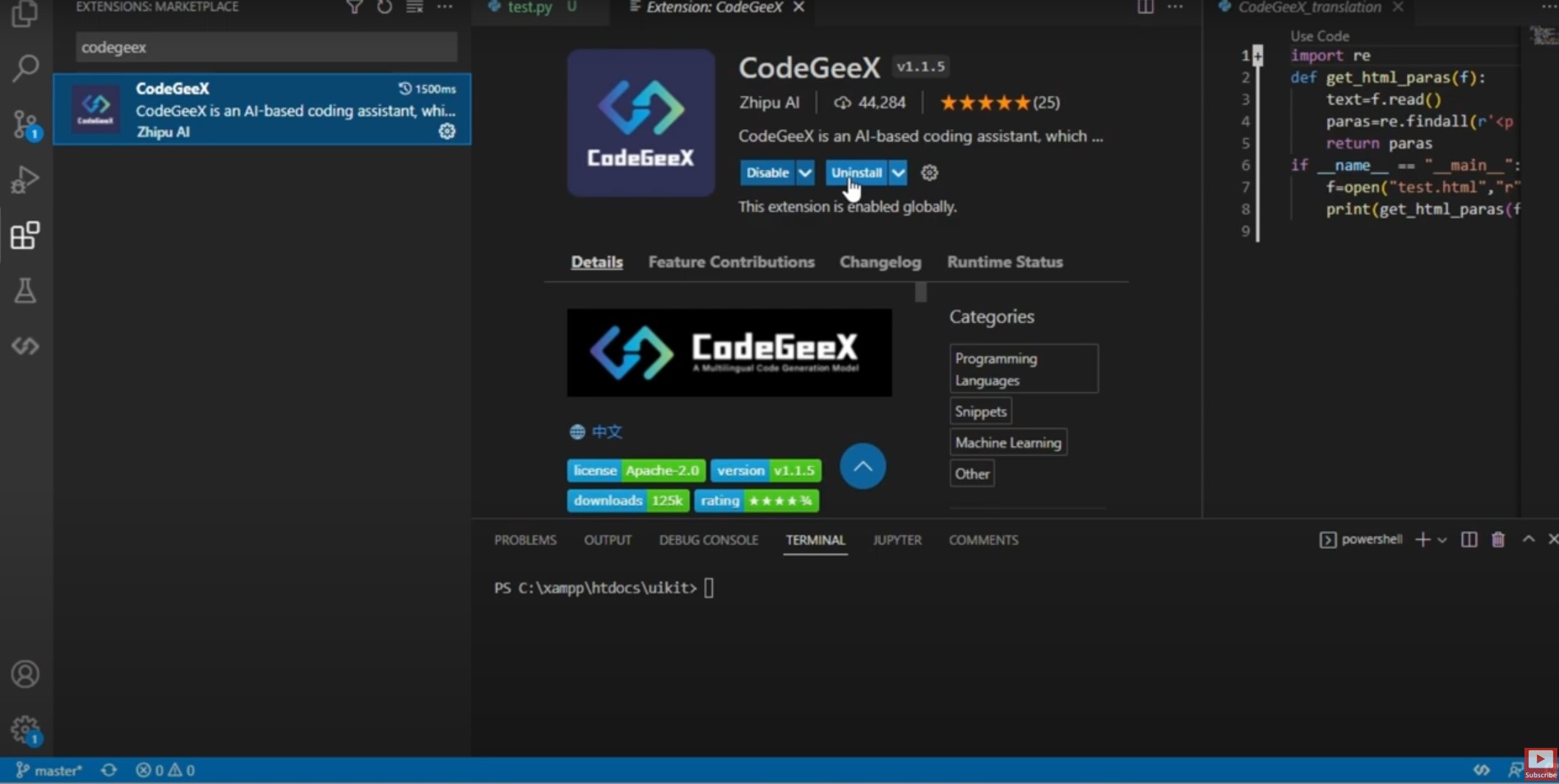Click the CodeGeeX banner image

tap(729, 353)
